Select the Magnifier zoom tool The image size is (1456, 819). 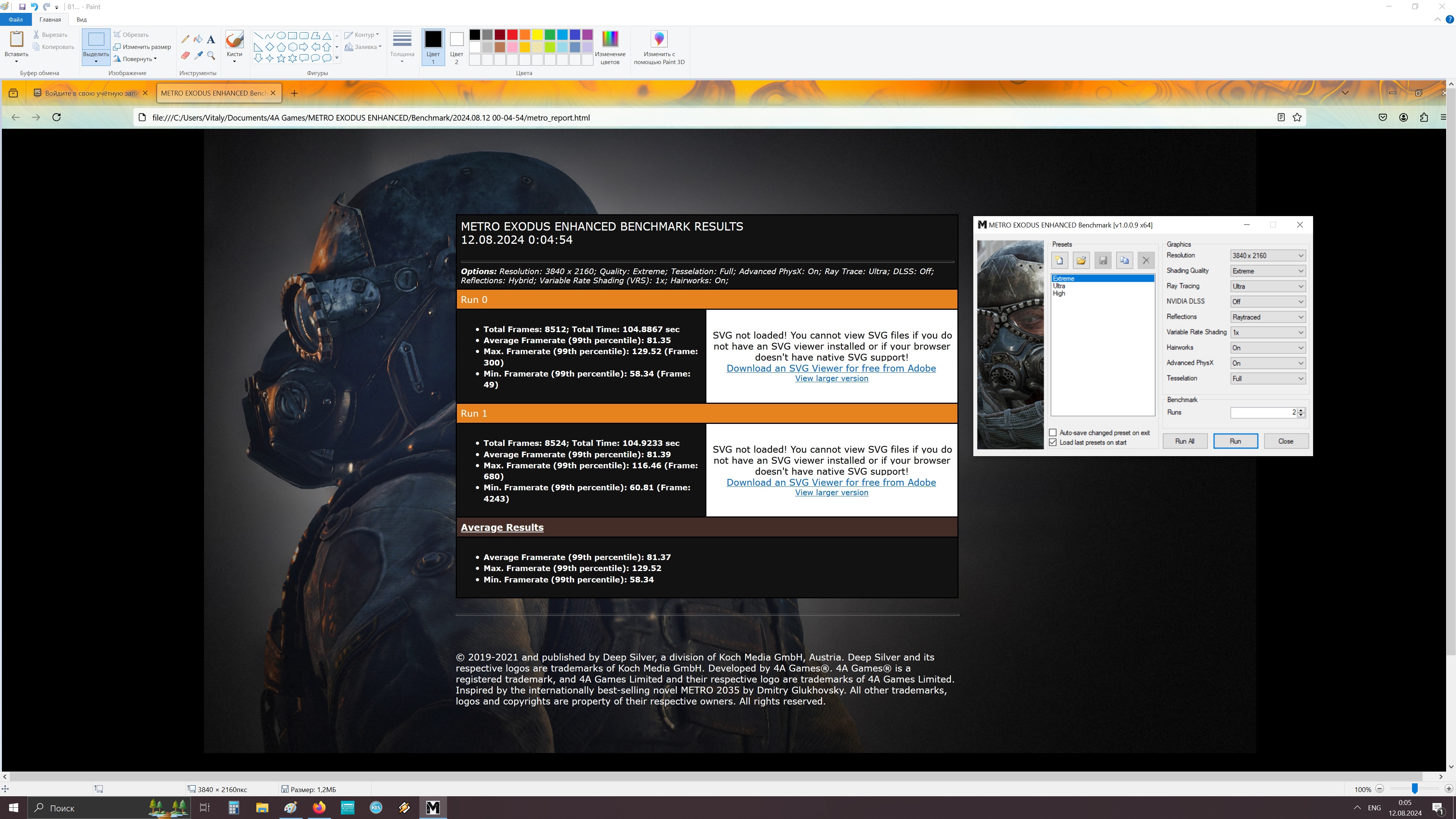211,55
